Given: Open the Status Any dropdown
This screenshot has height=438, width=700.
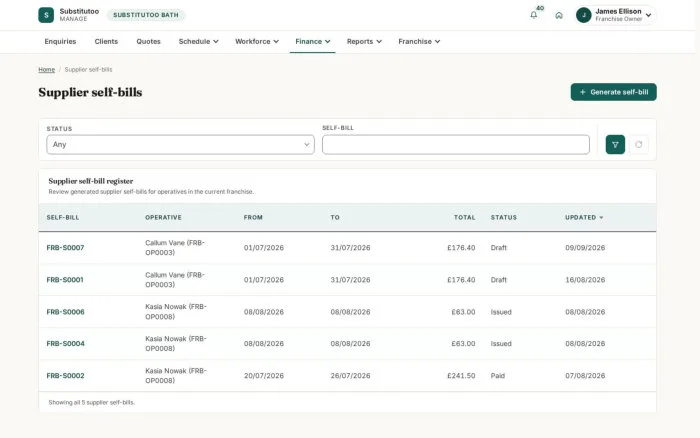Looking at the screenshot, I should [180, 145].
